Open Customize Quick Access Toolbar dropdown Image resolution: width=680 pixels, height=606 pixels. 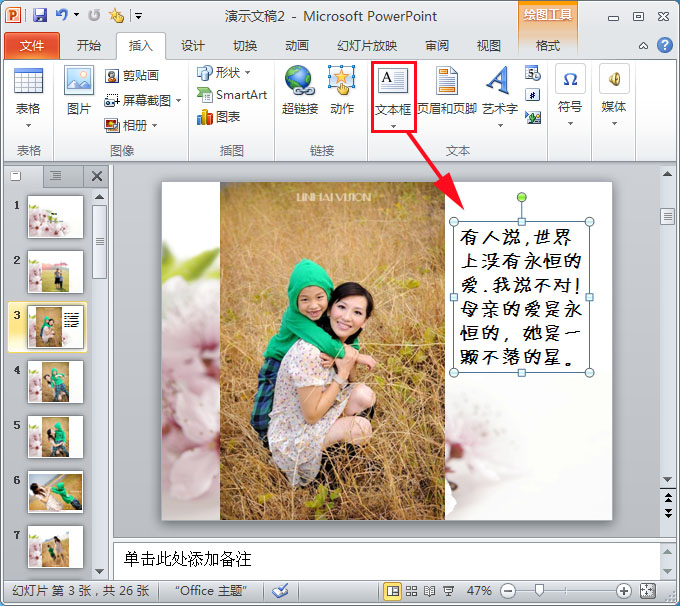(x=138, y=16)
